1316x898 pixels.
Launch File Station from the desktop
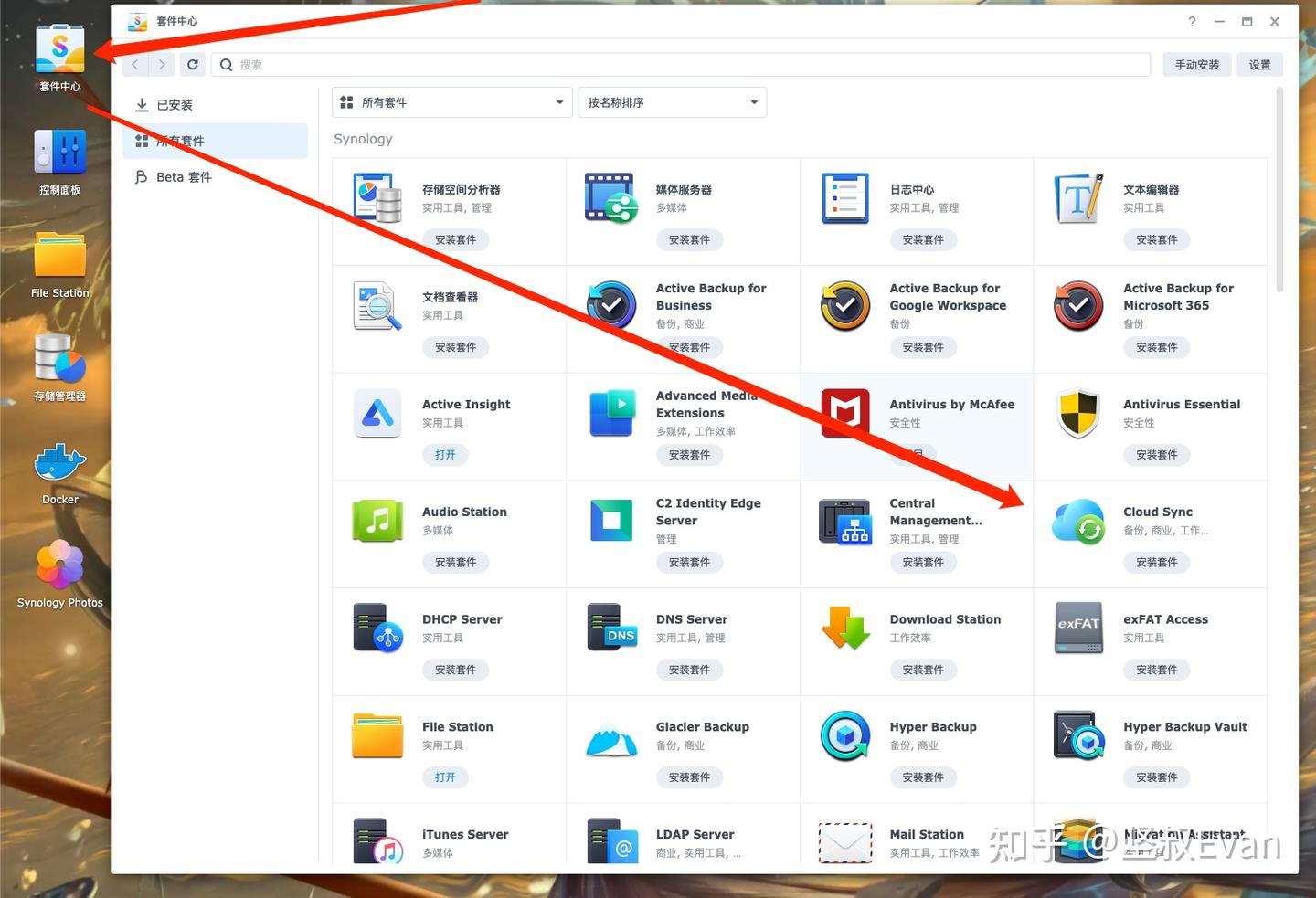coord(60,255)
